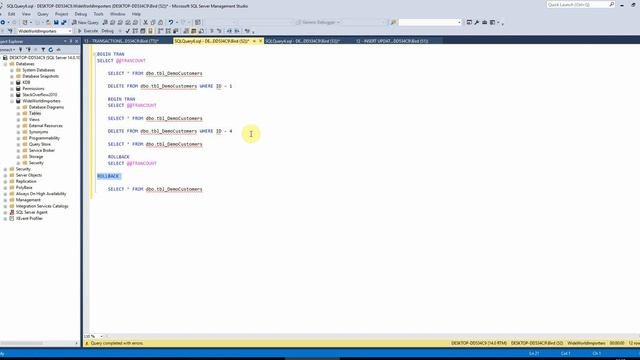Close the Object Explorer panel
This screenshot has width=640, height=360.
coord(76,41)
